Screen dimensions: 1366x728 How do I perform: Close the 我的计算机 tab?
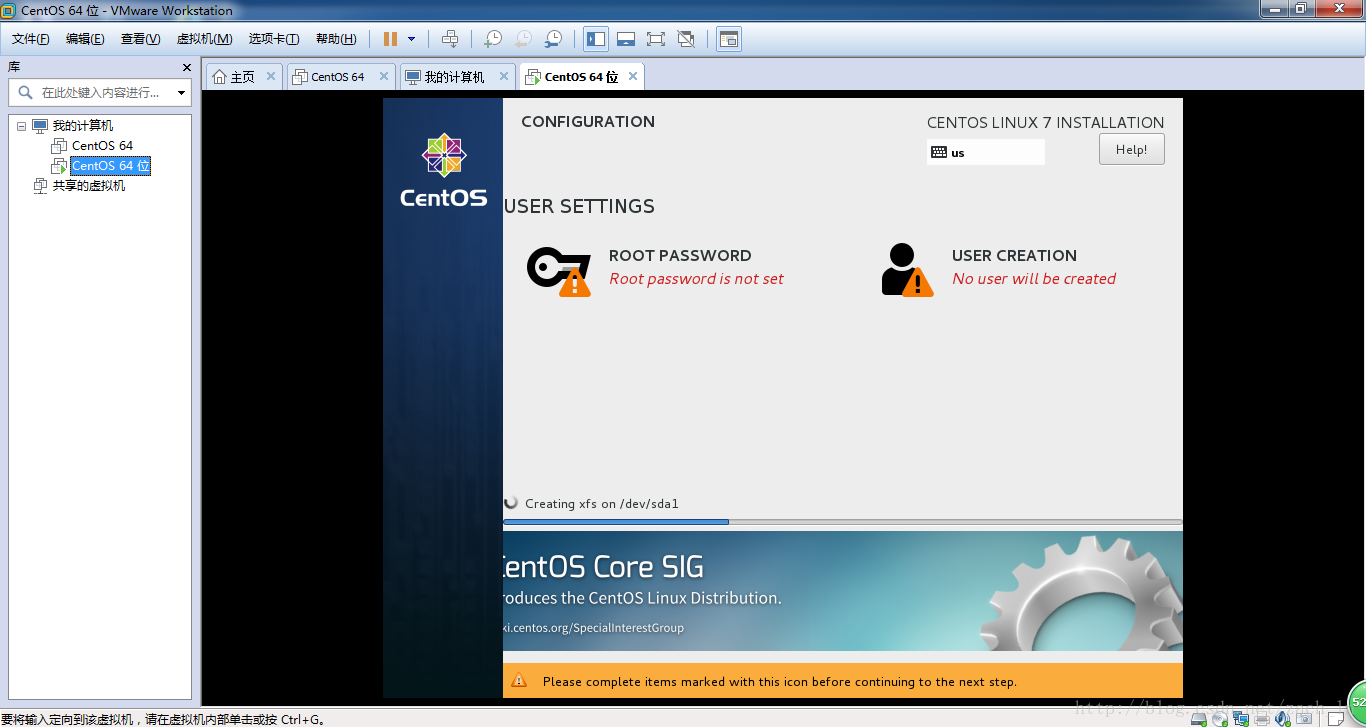point(504,76)
